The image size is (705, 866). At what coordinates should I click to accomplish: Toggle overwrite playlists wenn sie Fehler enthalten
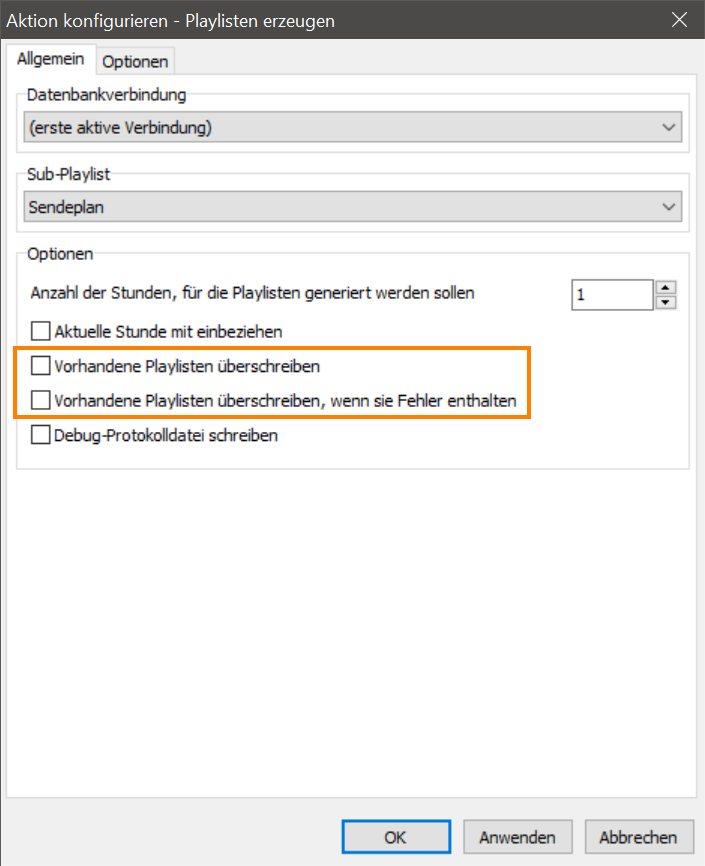coord(41,401)
